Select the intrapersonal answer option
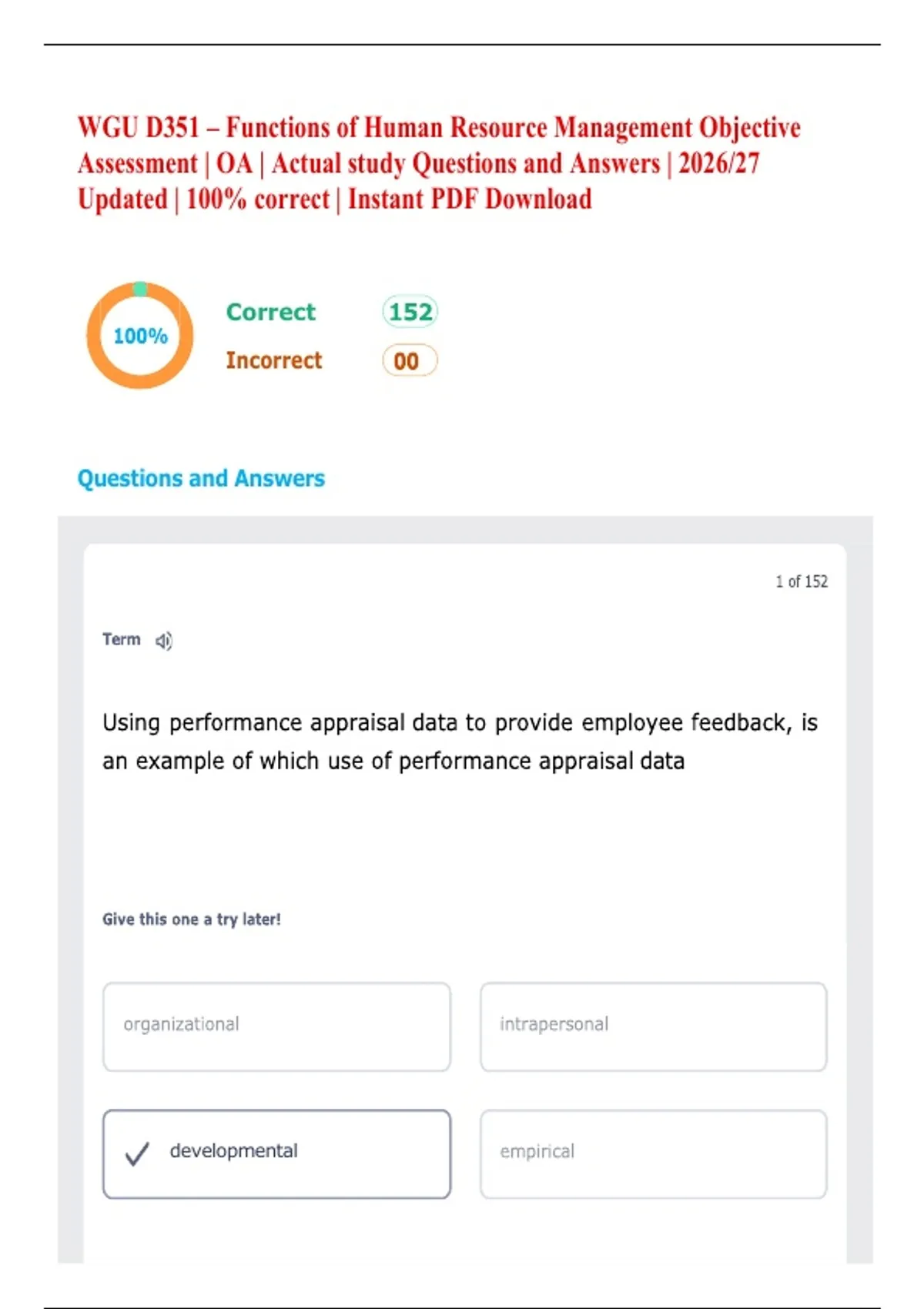 point(654,1026)
